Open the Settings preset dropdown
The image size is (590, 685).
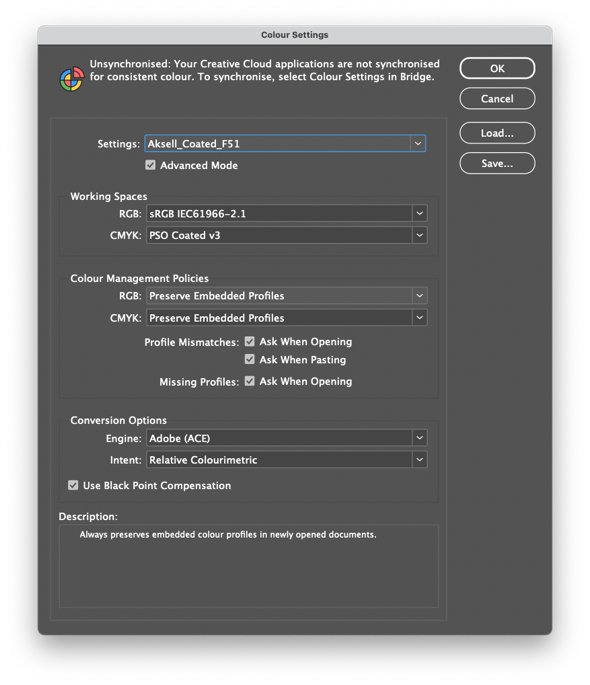tap(417, 143)
